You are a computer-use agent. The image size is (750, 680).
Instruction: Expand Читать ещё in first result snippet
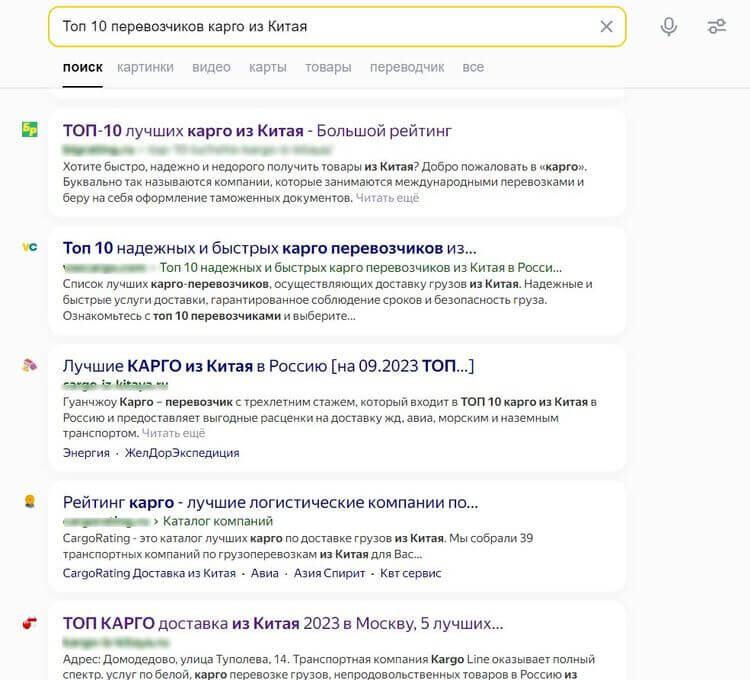(387, 198)
